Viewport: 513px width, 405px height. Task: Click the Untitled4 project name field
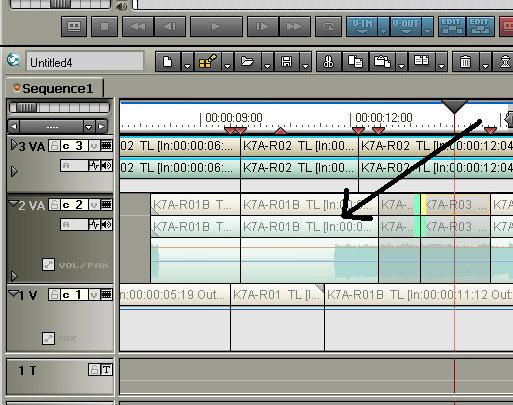(85, 62)
